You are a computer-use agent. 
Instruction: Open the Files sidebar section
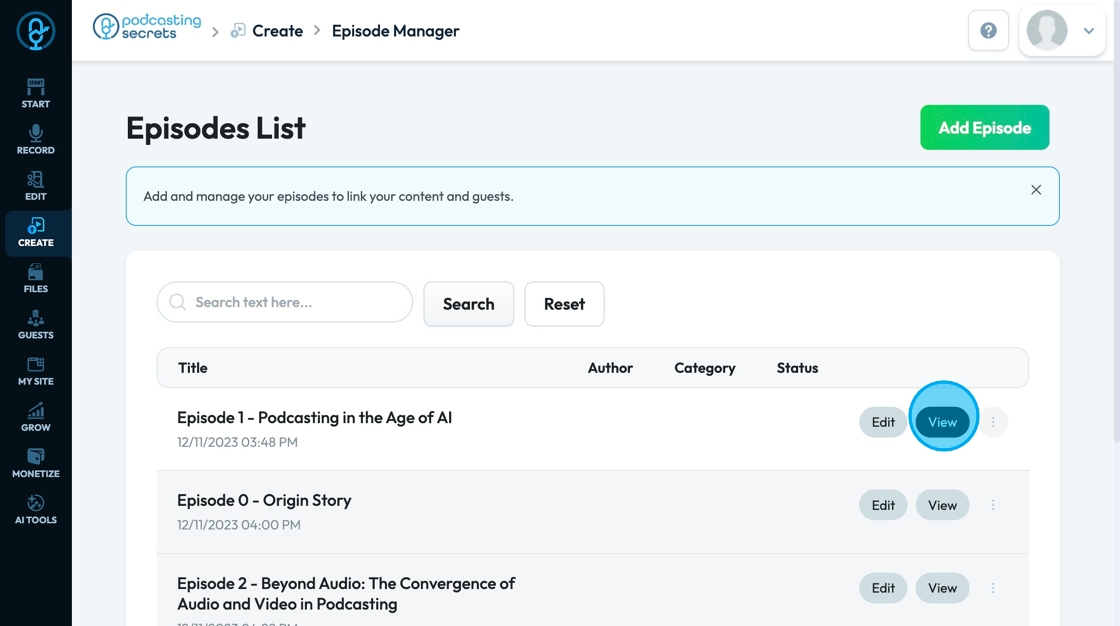click(x=36, y=278)
